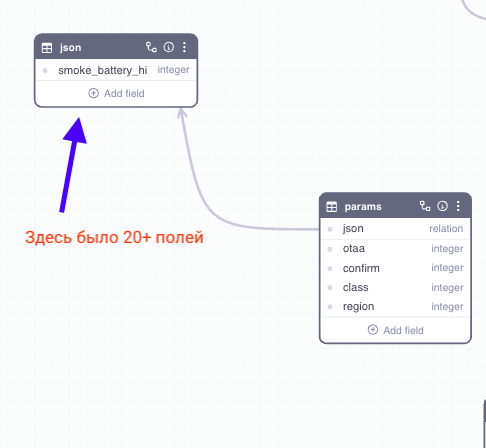486x448 pixels.
Task: Open three-dot menu of json table
Action: (184, 47)
